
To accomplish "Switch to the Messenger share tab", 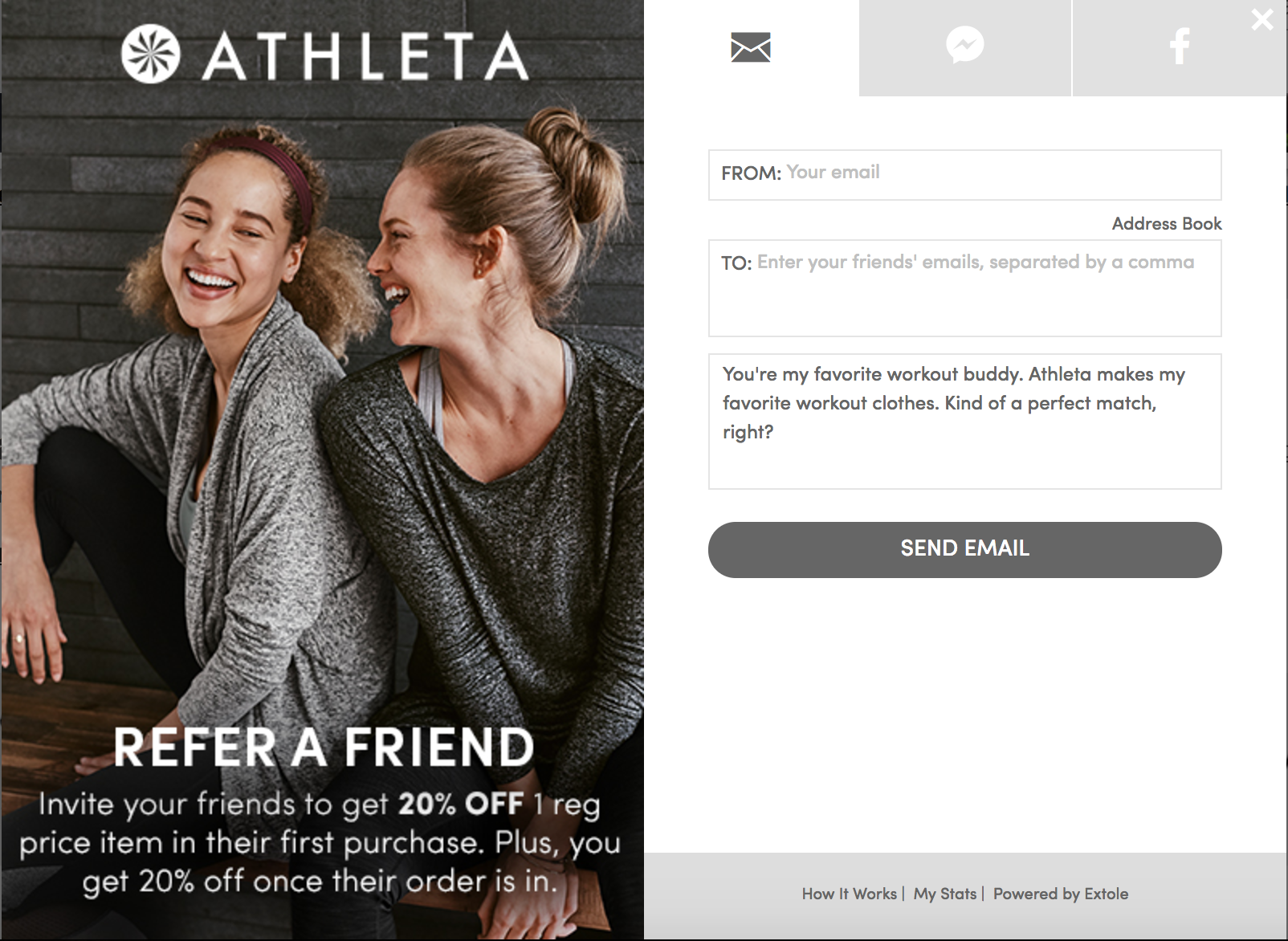I will click(965, 48).
